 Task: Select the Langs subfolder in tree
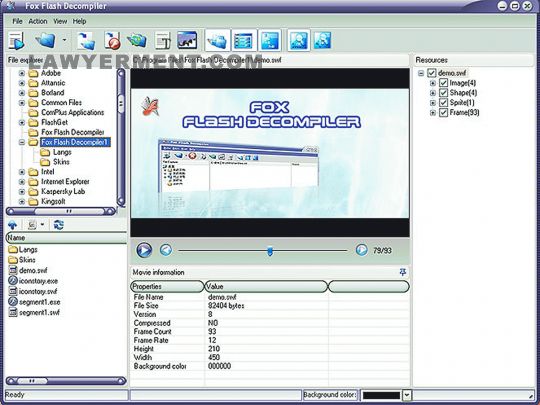coord(62,152)
